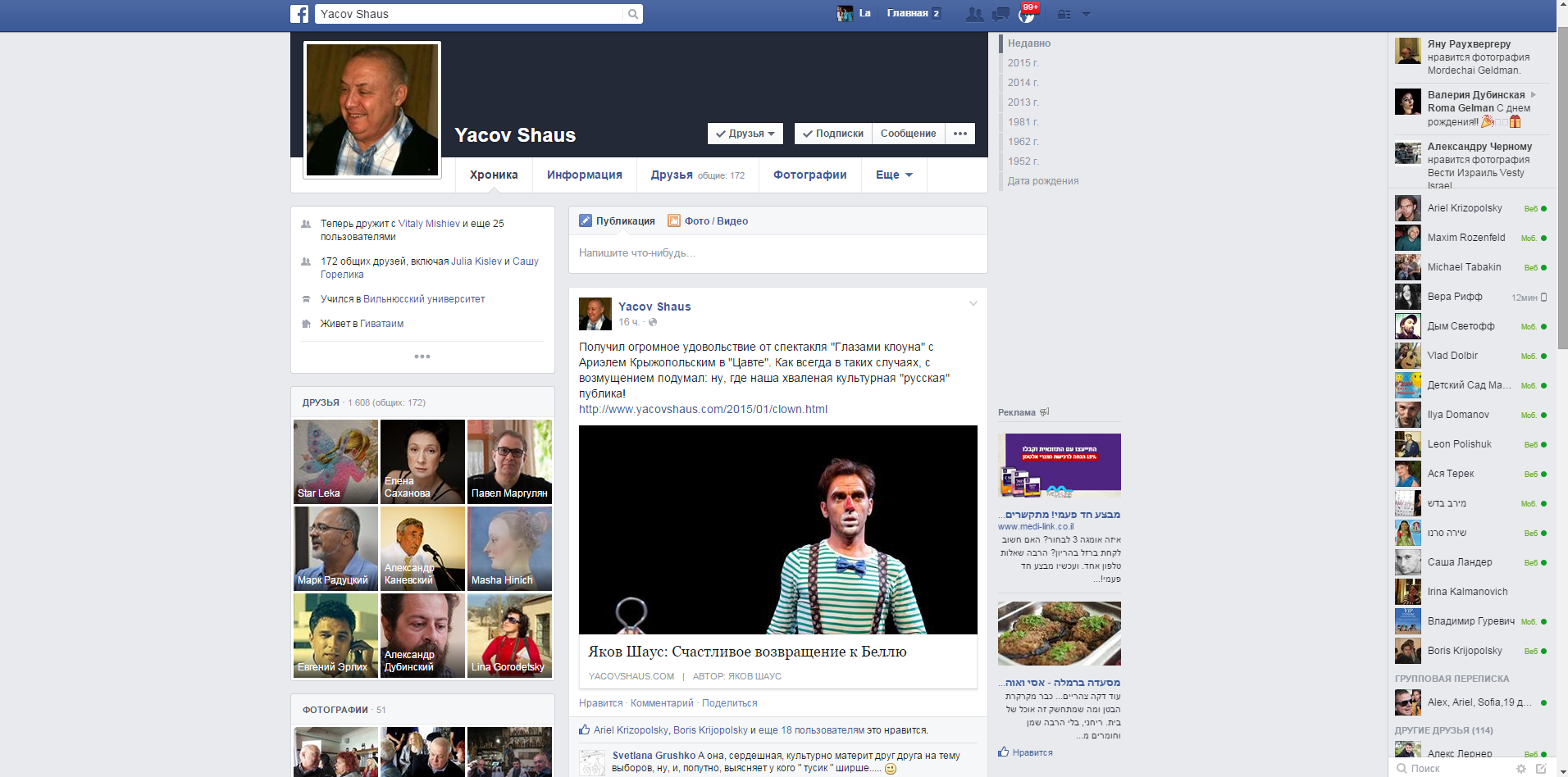The image size is (1568, 777).
Task: Open friend requests icon in top bar
Action: pos(974,14)
